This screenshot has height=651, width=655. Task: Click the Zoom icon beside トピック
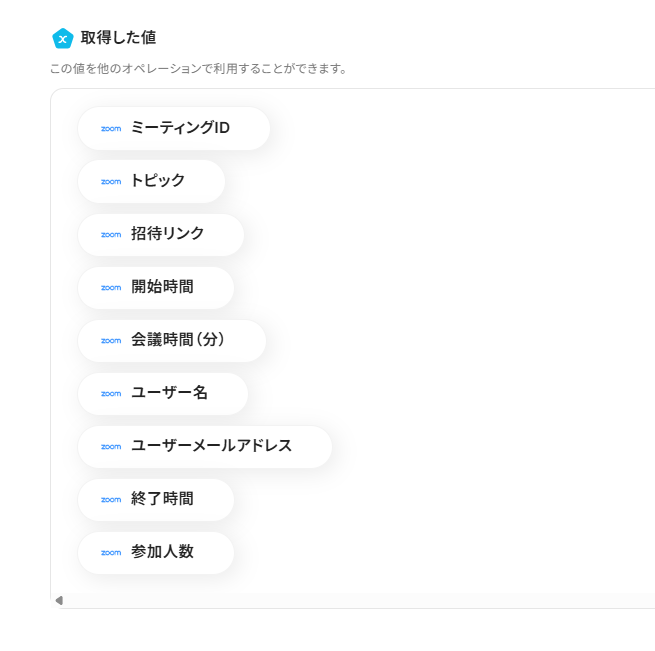[x=111, y=182]
